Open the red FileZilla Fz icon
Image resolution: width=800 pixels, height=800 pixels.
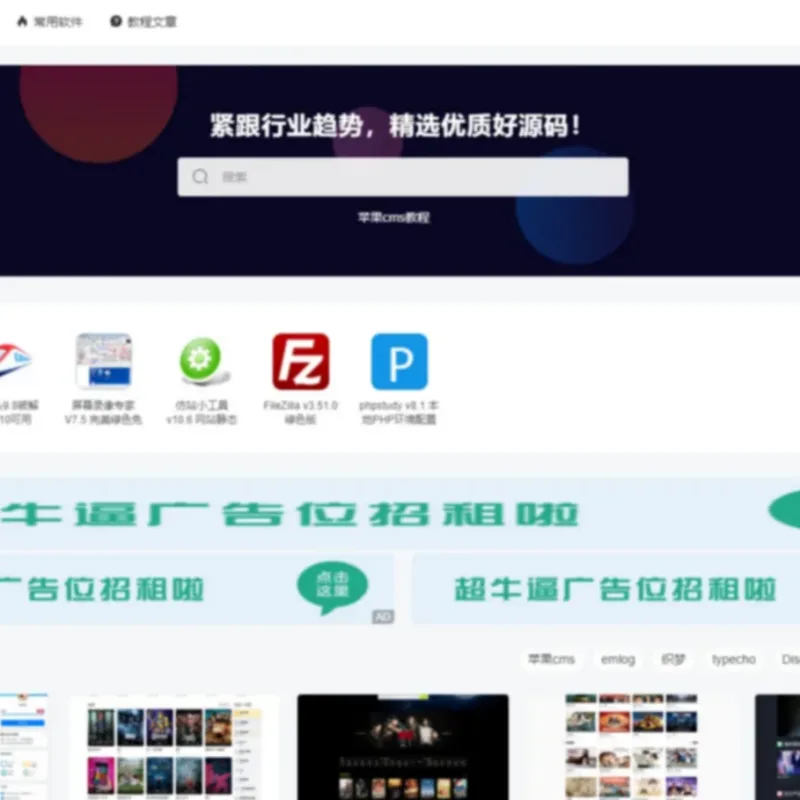301,361
